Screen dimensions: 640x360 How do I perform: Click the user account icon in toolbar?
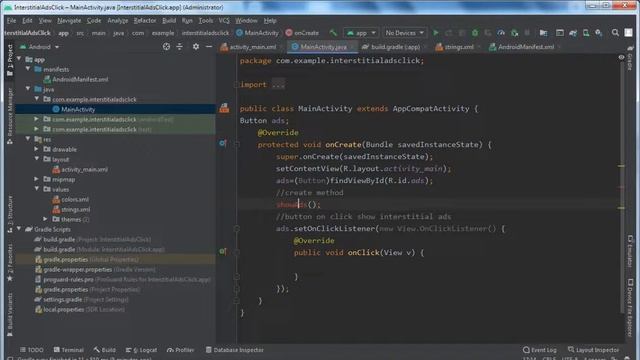click(629, 33)
